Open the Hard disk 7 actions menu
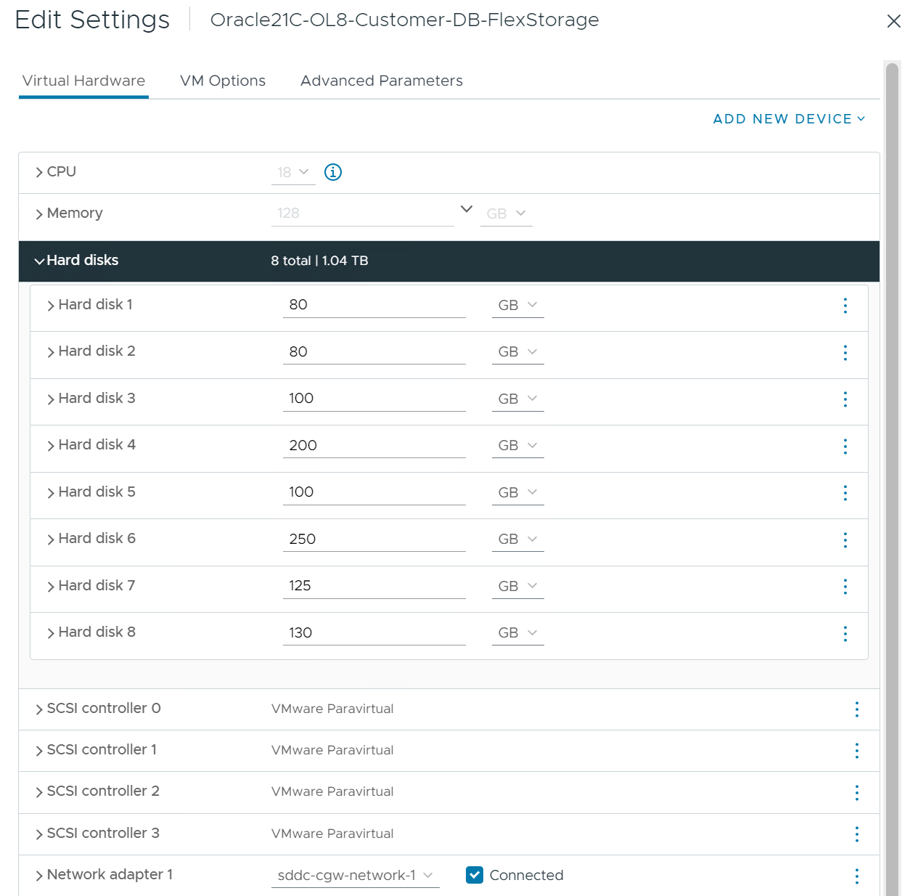This screenshot has width=910, height=896. point(845,586)
